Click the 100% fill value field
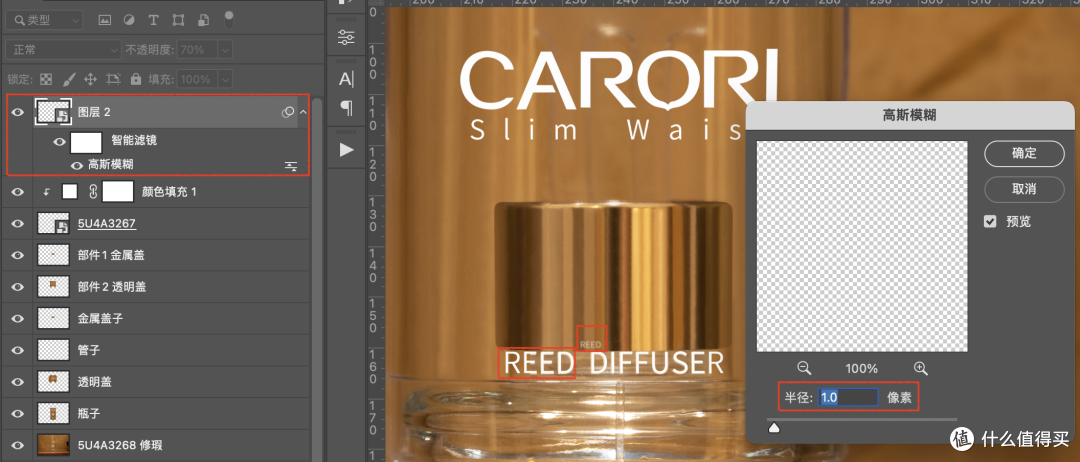1080x462 pixels. point(198,79)
